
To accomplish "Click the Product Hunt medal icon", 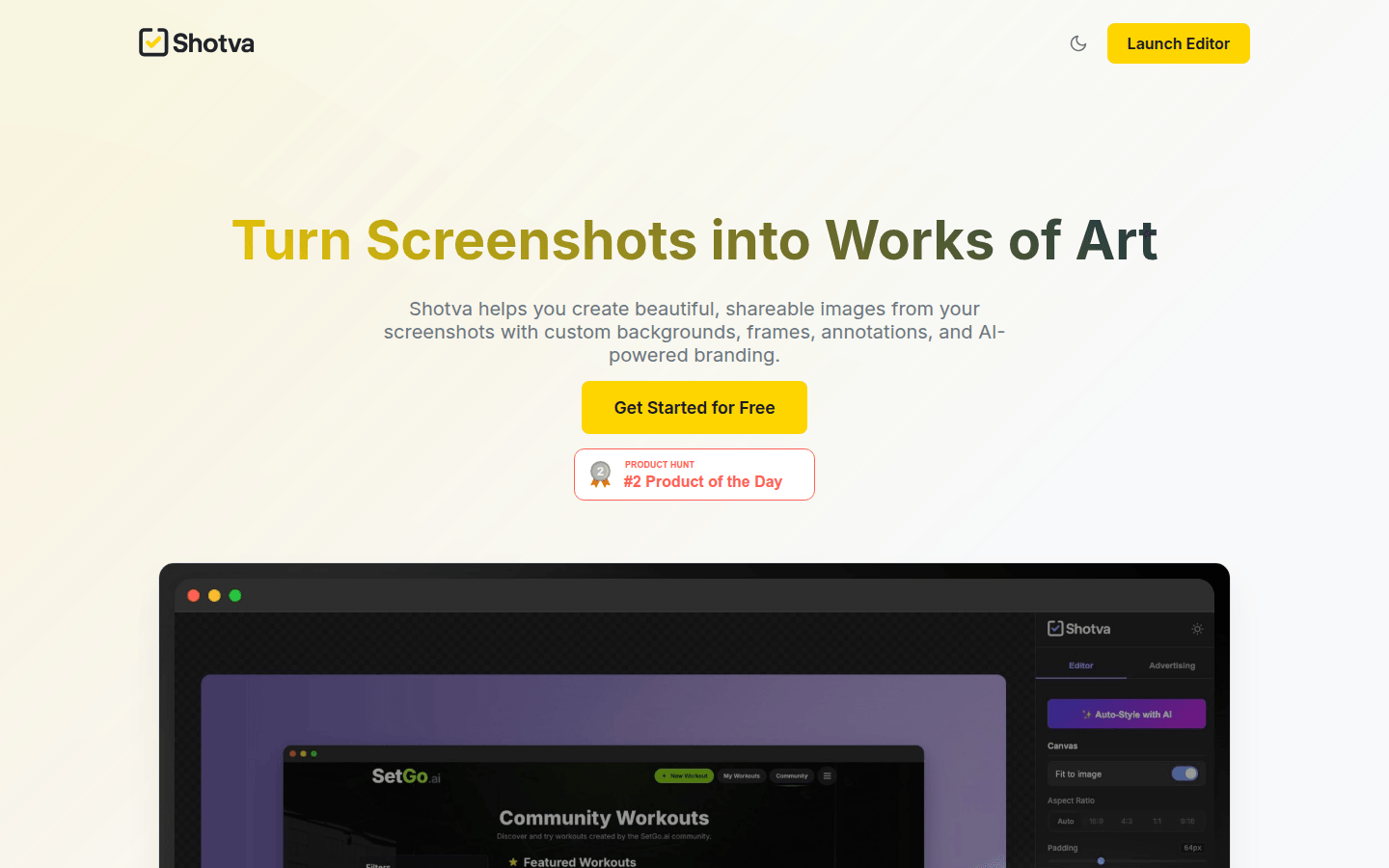I will pos(600,475).
